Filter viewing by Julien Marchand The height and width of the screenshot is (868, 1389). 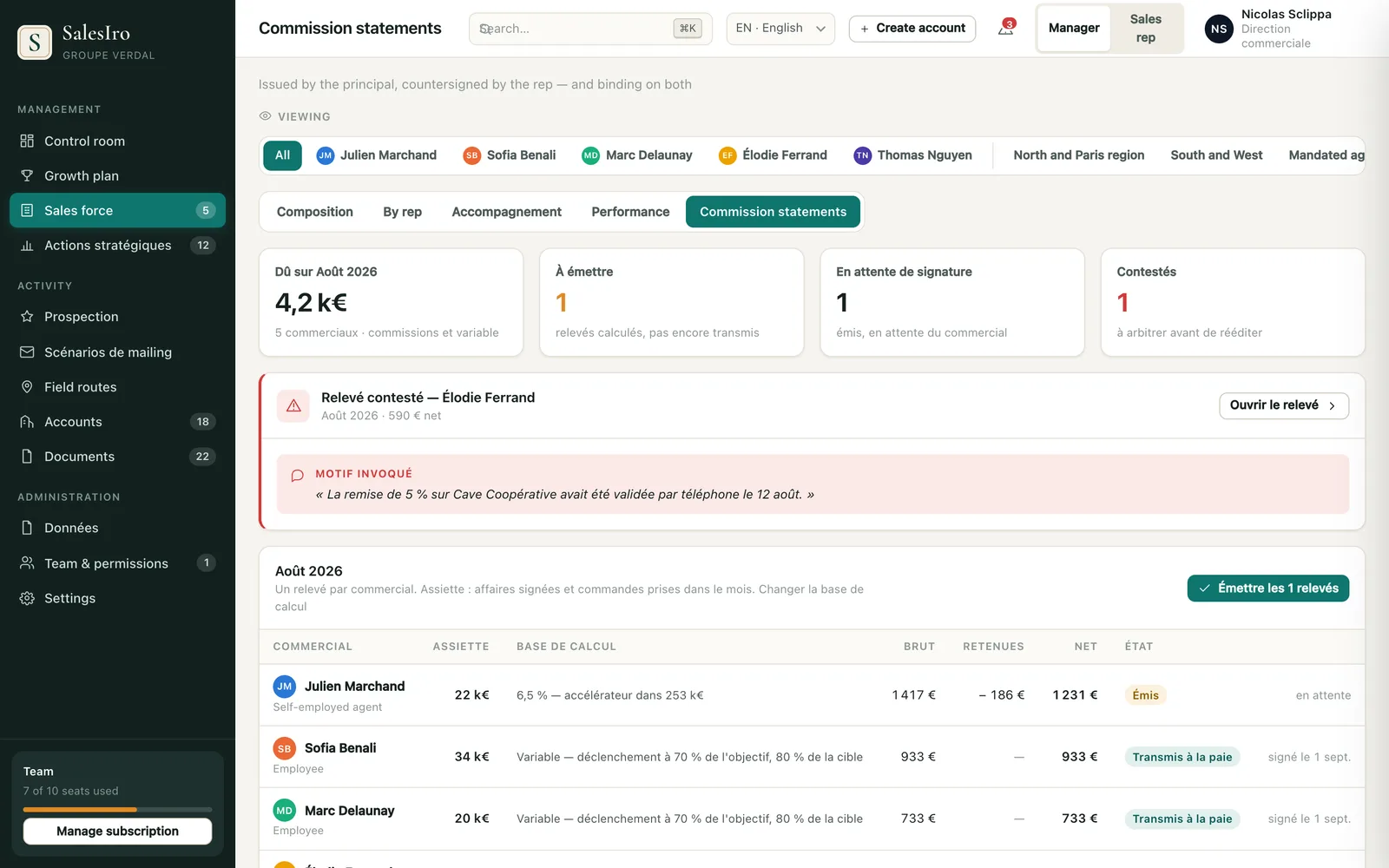click(377, 155)
